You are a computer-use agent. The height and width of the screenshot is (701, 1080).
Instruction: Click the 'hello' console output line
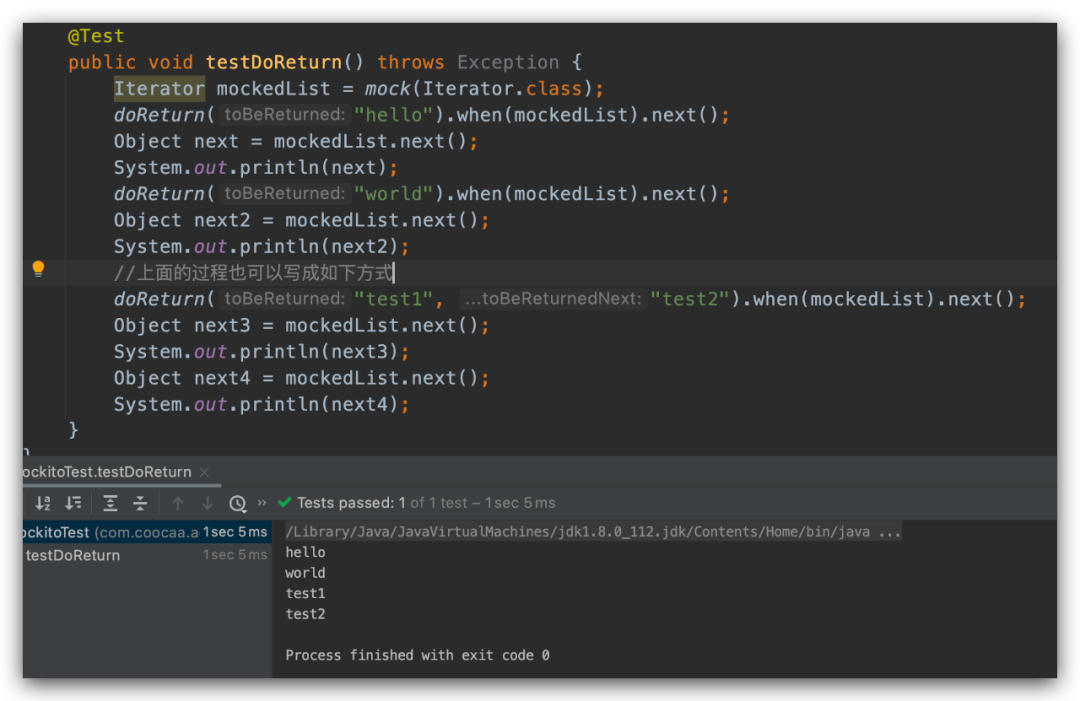click(305, 552)
